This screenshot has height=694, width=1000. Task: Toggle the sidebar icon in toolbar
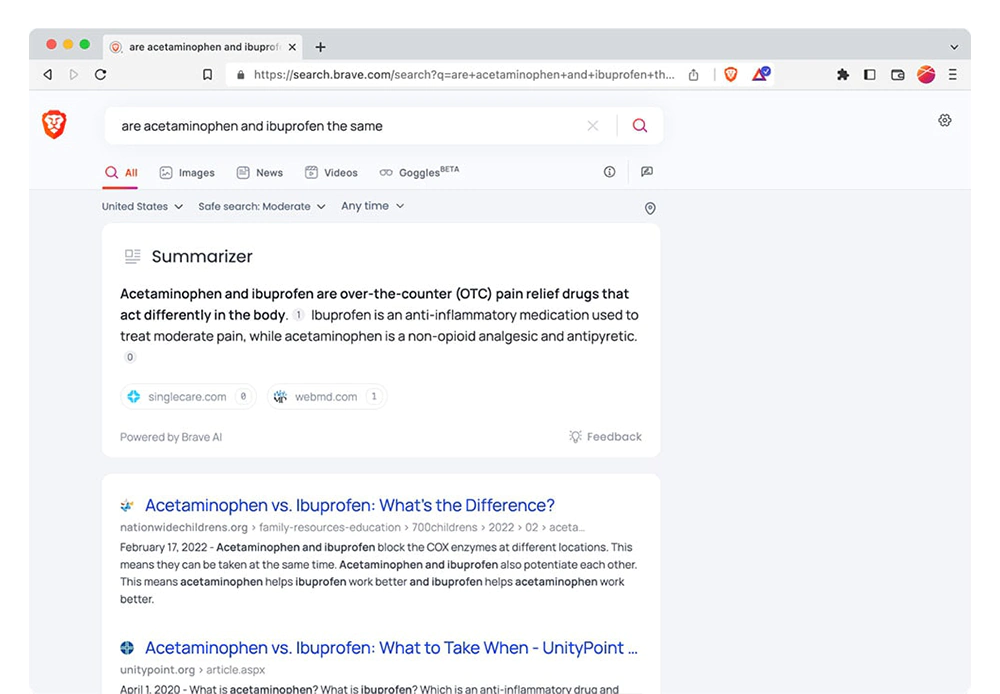point(870,74)
